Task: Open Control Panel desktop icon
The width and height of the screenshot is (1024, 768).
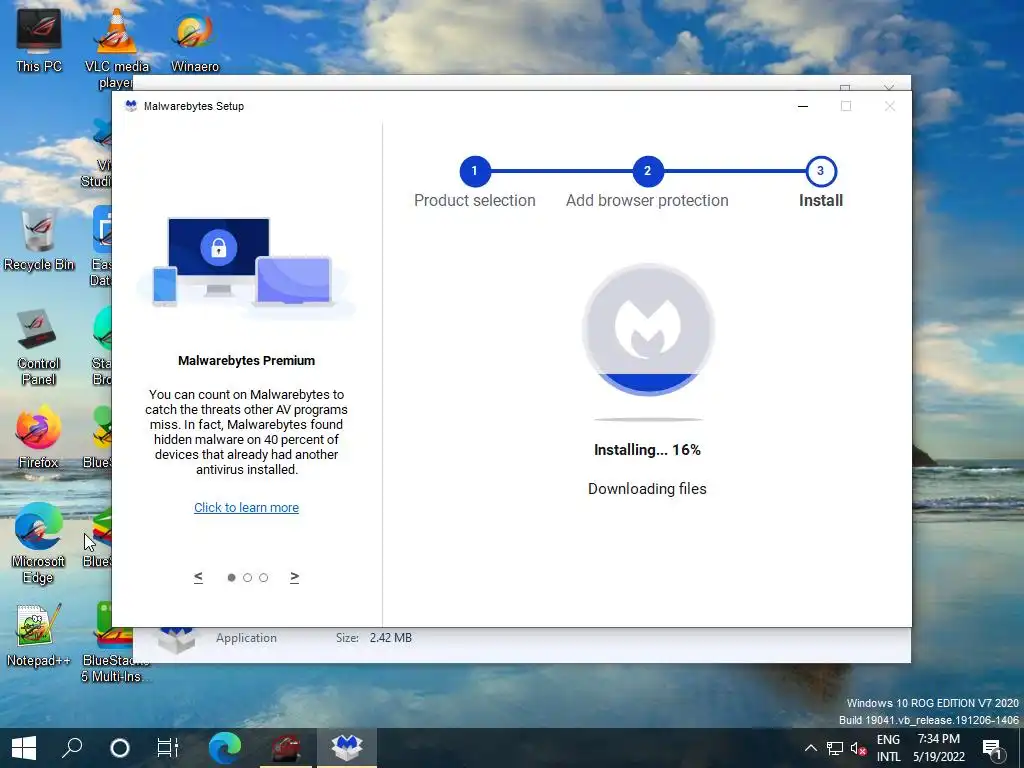Action: point(39,346)
